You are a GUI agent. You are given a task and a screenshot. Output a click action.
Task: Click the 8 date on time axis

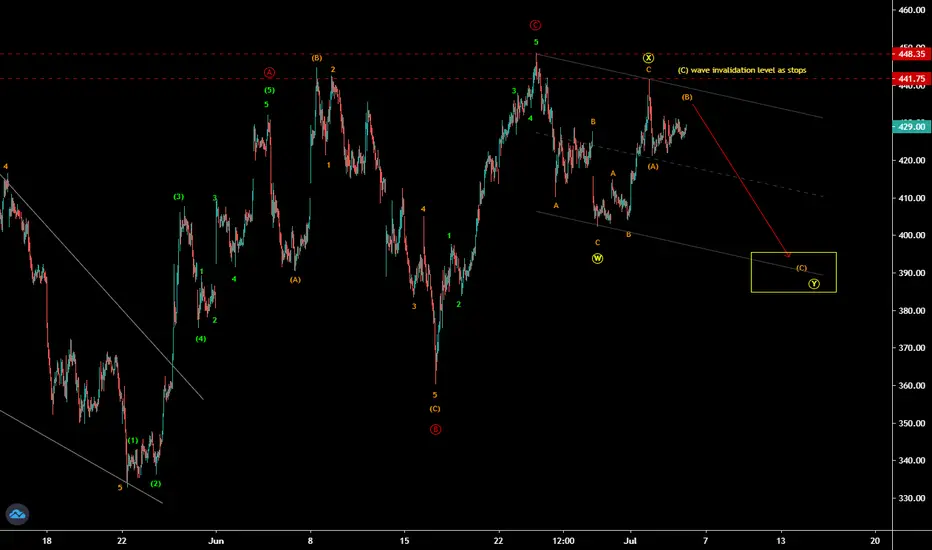[310, 541]
